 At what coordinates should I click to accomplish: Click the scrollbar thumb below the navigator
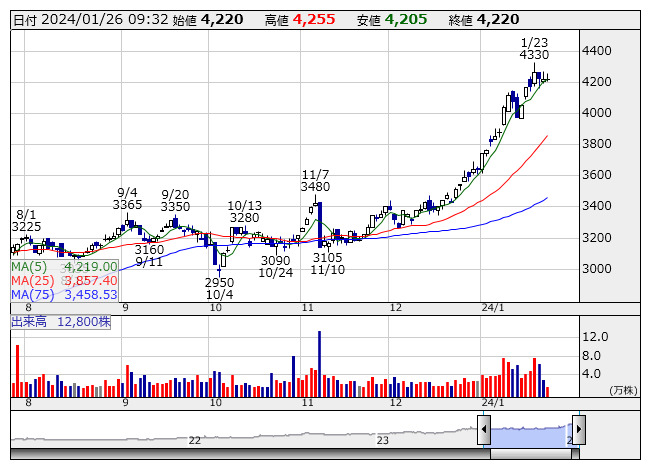point(531,453)
